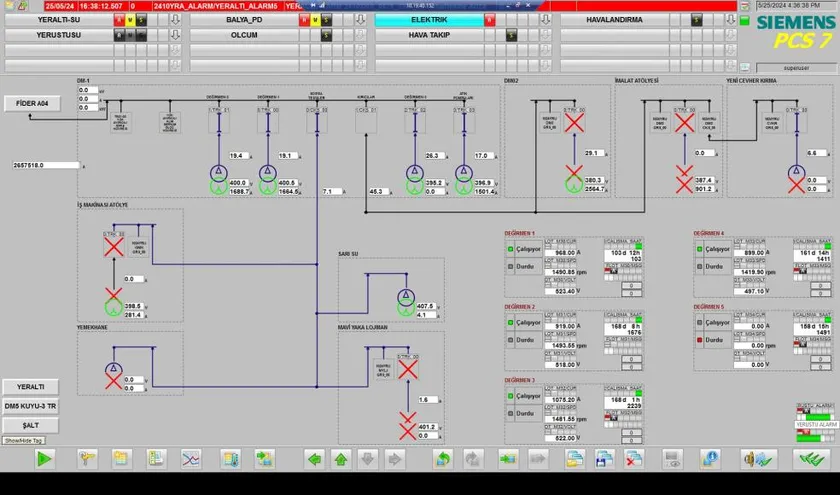Click the DM5 KUYU-3 TR button

(x=30, y=406)
